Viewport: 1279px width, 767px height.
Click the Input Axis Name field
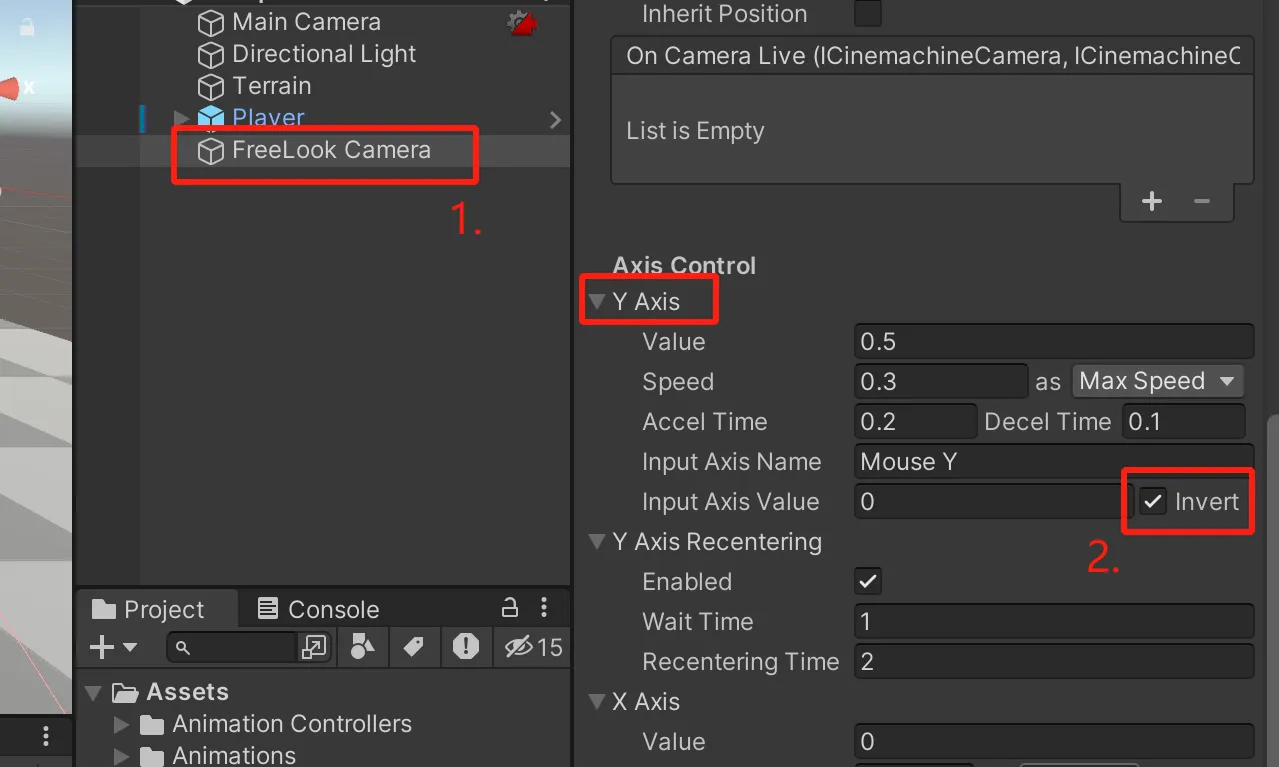click(1053, 462)
